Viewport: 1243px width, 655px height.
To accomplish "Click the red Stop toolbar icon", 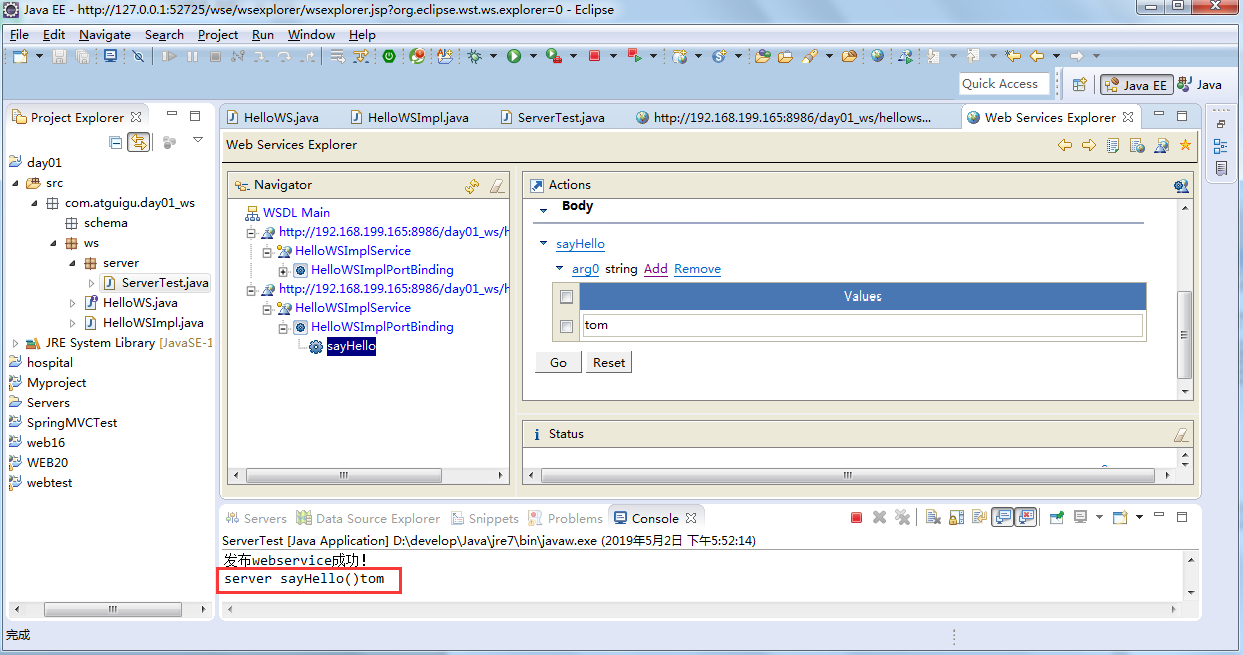I will pyautogui.click(x=595, y=56).
